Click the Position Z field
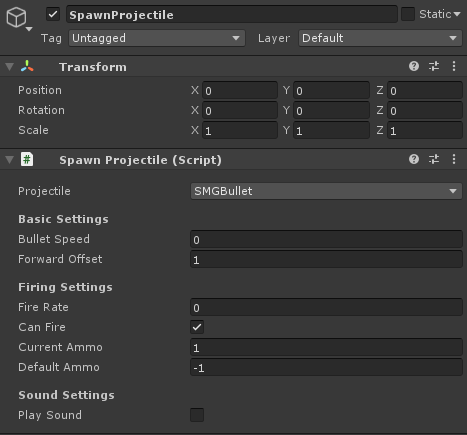467x435 pixels. click(x=425, y=90)
